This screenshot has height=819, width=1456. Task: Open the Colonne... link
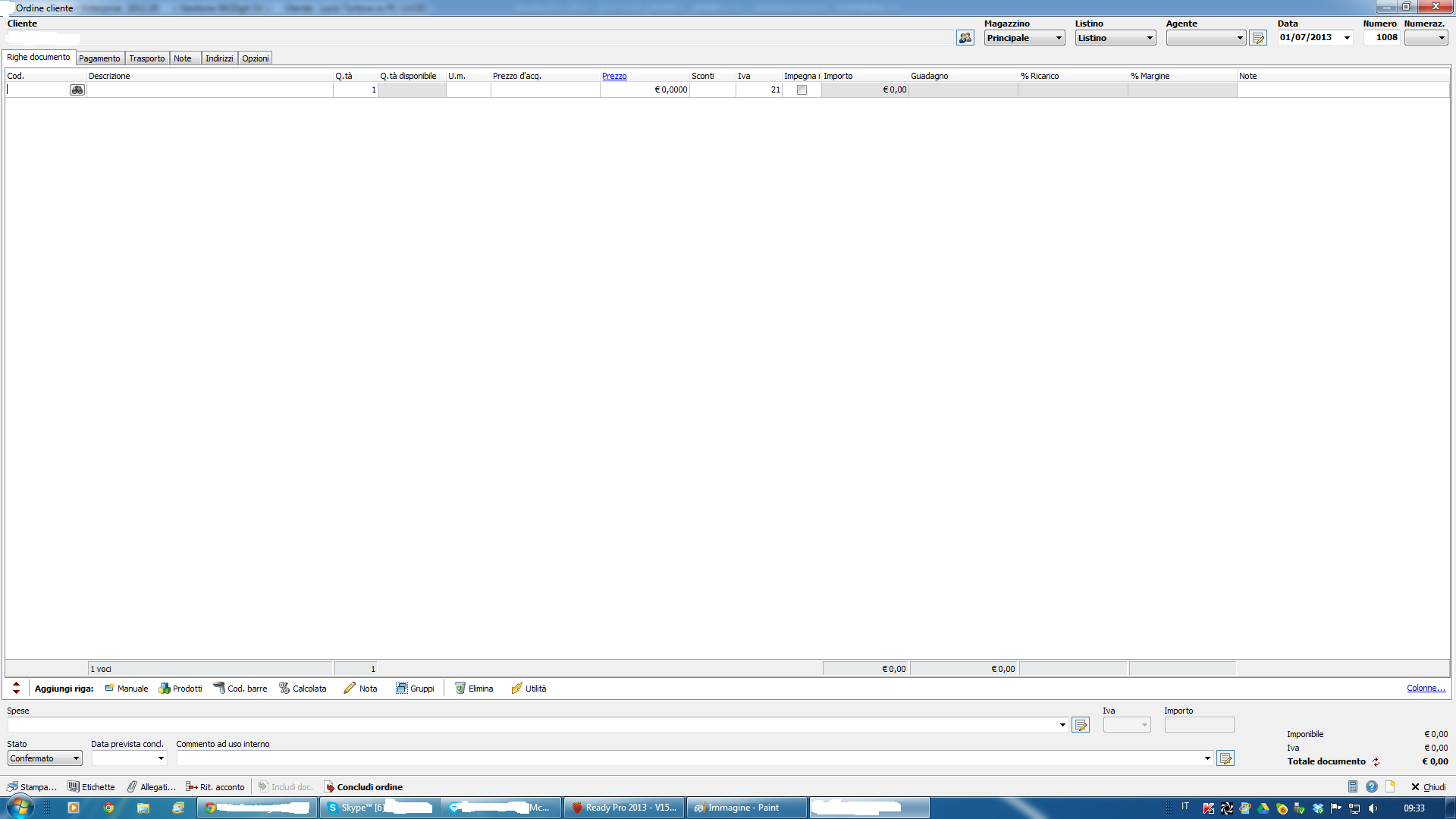1426,689
